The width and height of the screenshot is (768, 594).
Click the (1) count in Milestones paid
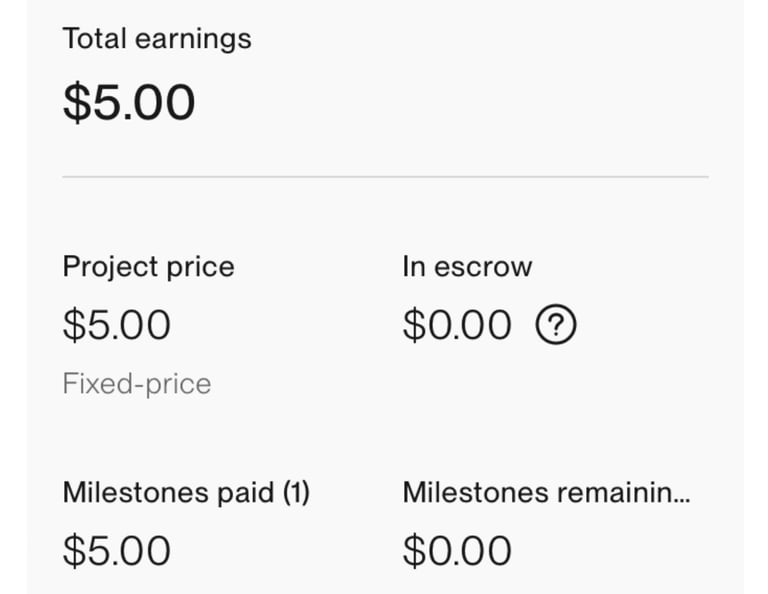pos(296,492)
